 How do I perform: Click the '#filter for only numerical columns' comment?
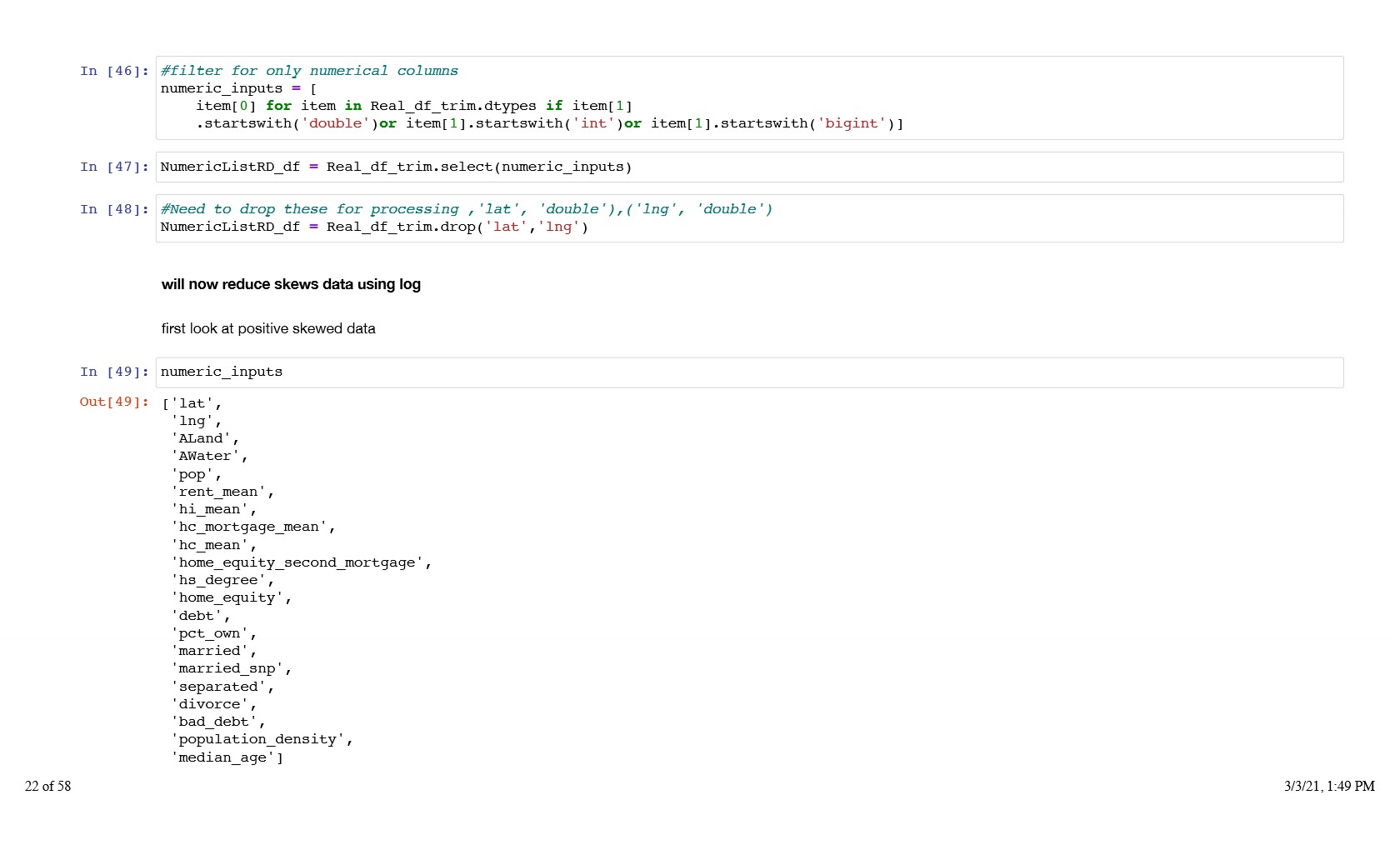coord(309,71)
